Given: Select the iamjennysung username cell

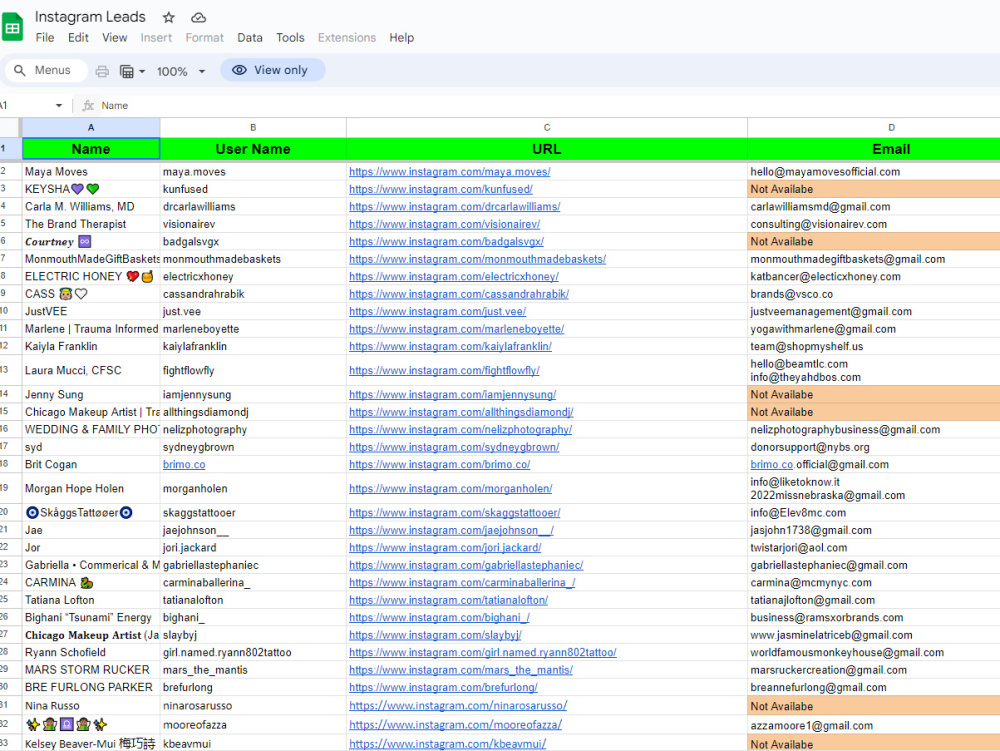Looking at the screenshot, I should [253, 395].
